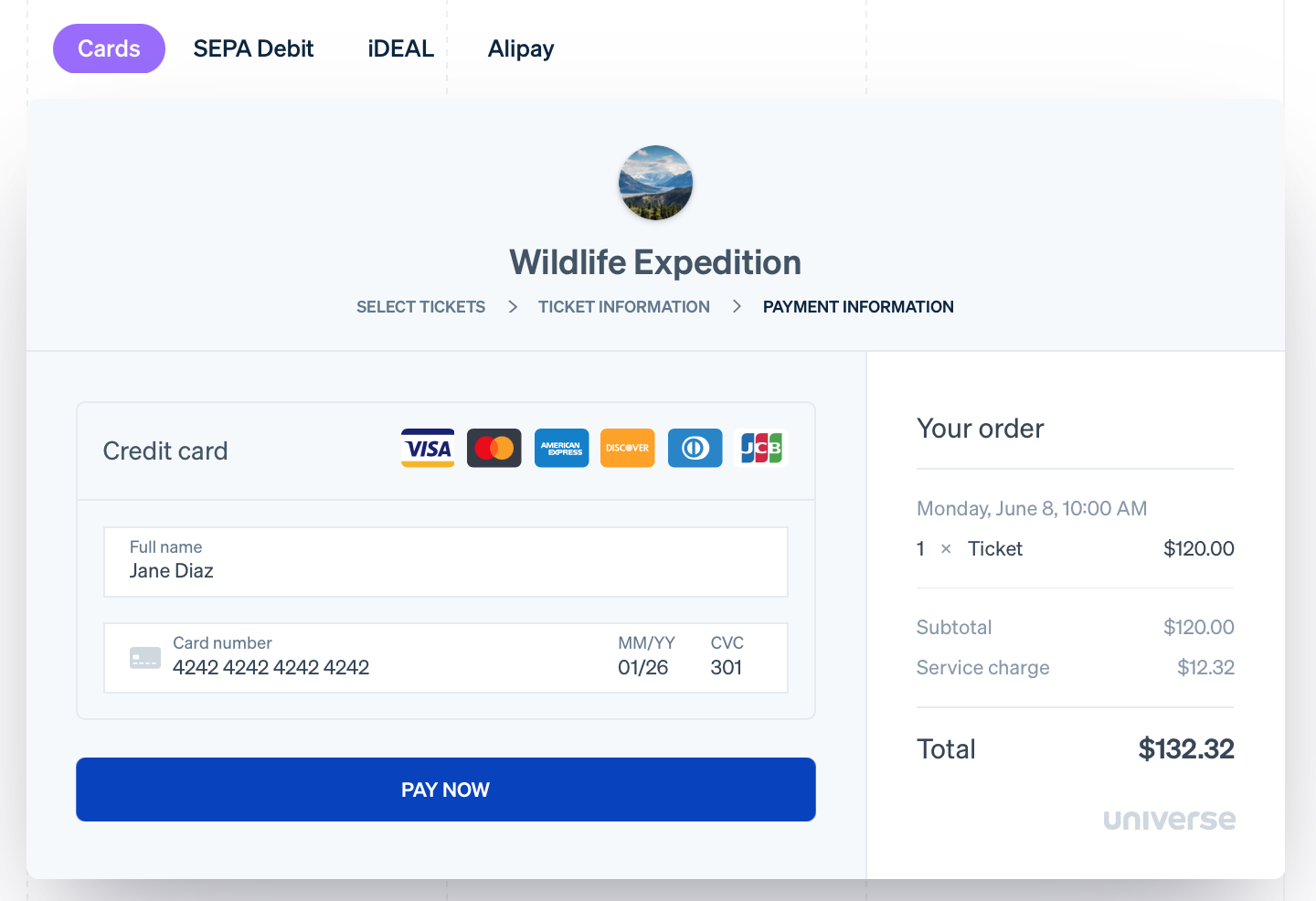Click the Discover card logo
The height and width of the screenshot is (901, 1316).
pyautogui.click(x=628, y=448)
